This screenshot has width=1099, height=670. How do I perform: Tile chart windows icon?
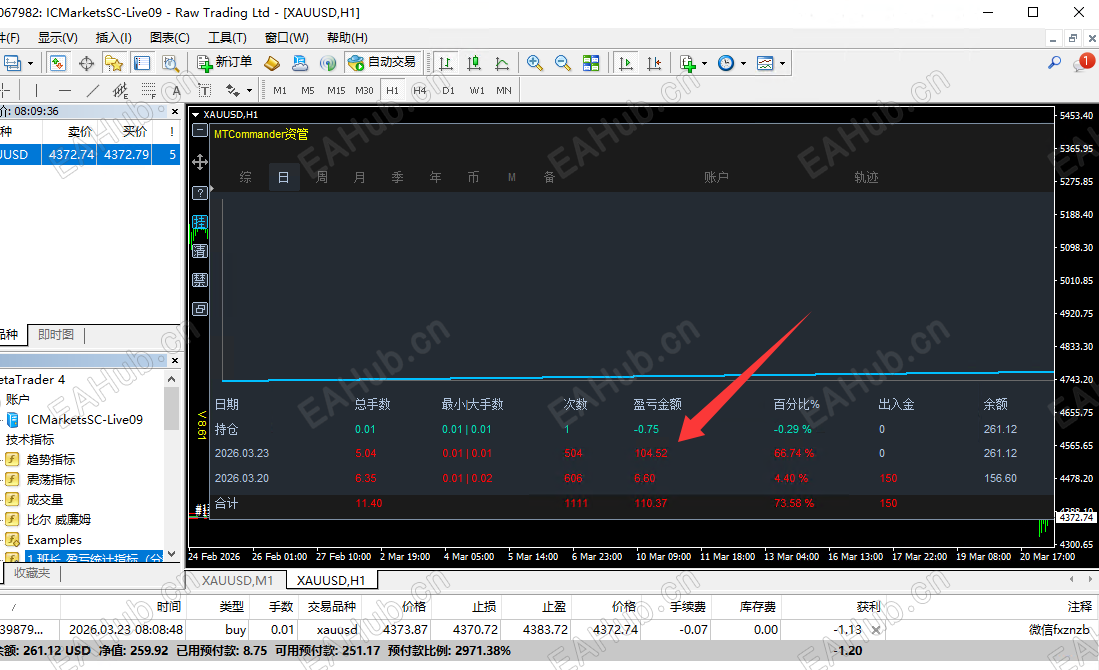point(591,63)
